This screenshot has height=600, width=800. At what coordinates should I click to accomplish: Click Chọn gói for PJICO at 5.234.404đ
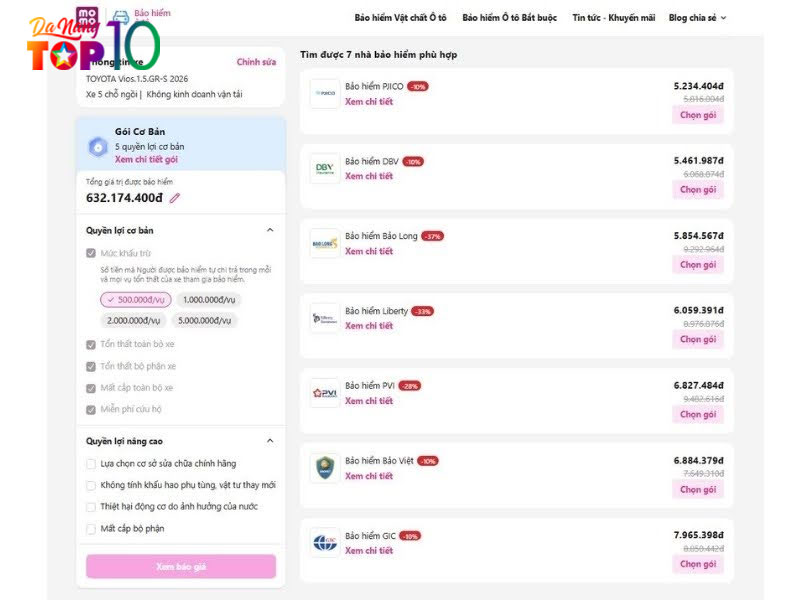[698, 115]
